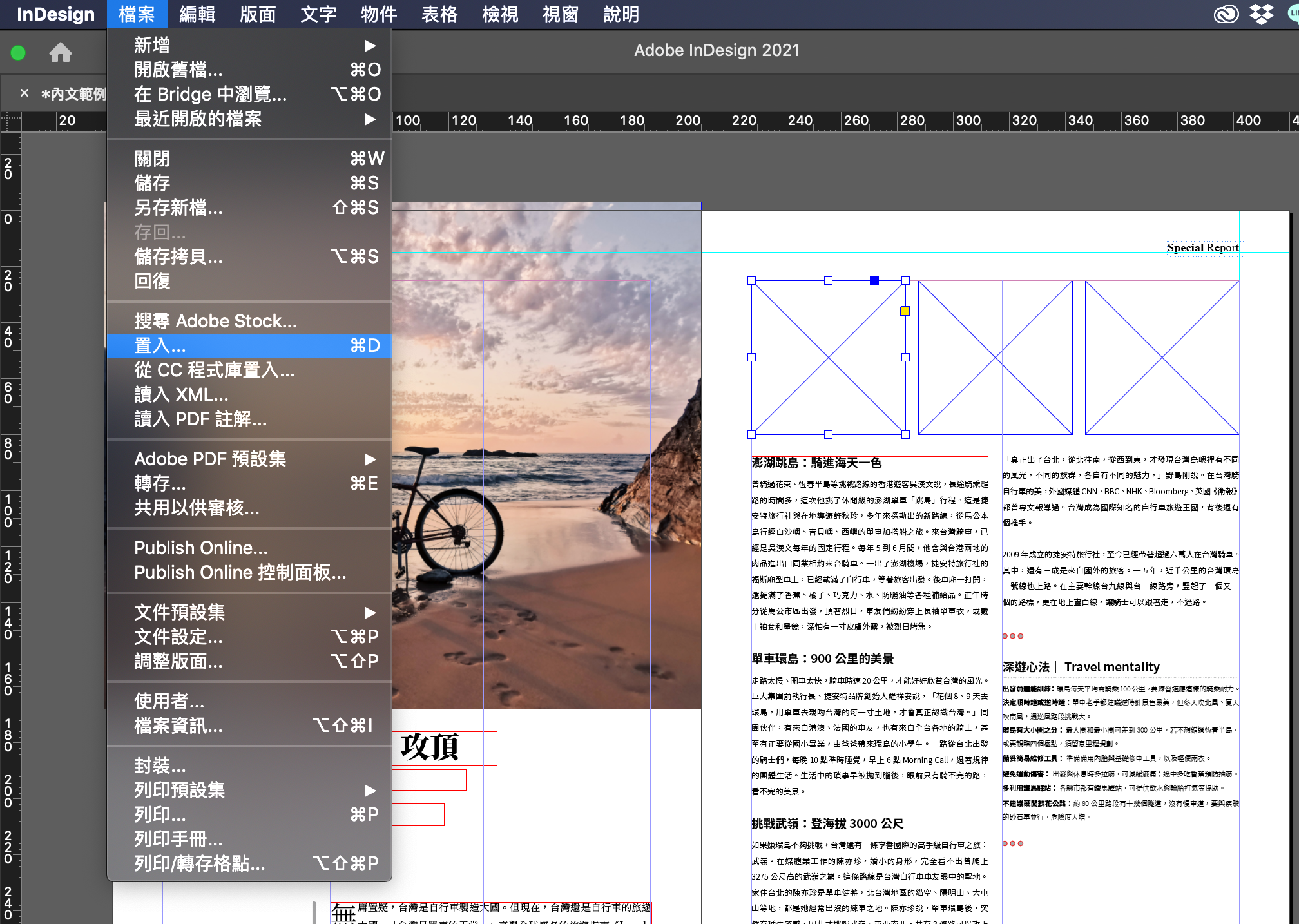Click the yellow square frame handle
The height and width of the screenshot is (924, 1299).
tap(905, 311)
